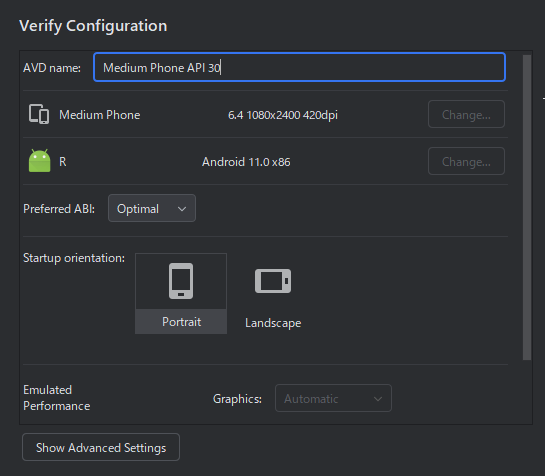Click the Medium Phone device name

coord(100,115)
